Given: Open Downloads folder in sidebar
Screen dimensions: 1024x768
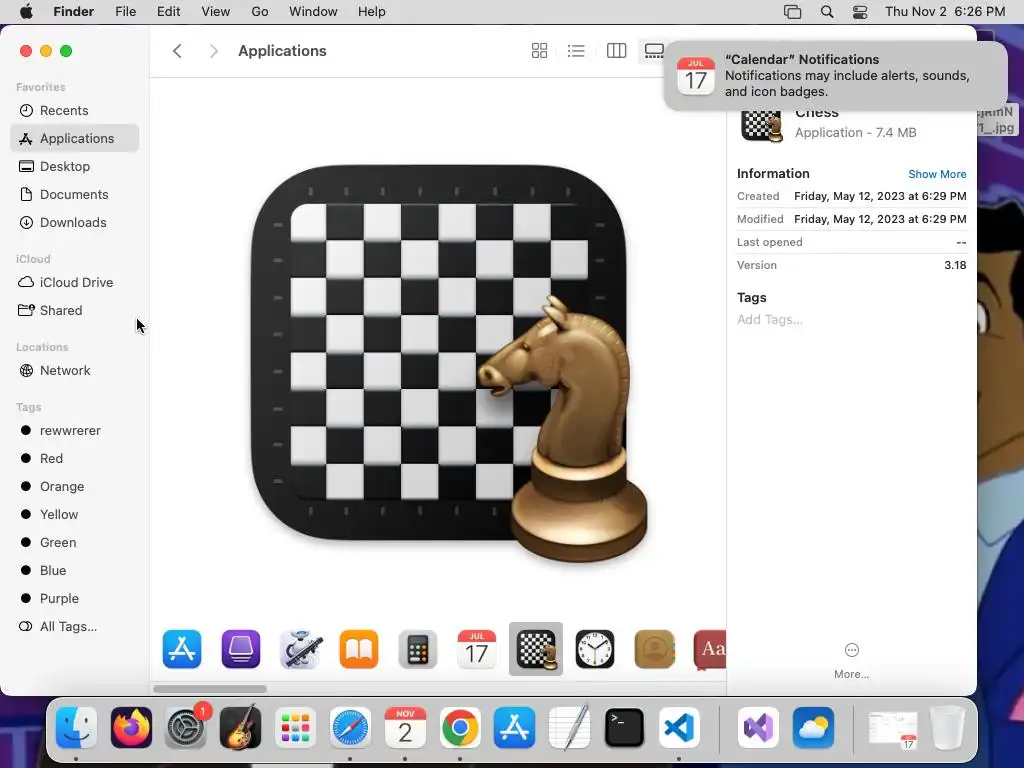Looking at the screenshot, I should (x=74, y=223).
